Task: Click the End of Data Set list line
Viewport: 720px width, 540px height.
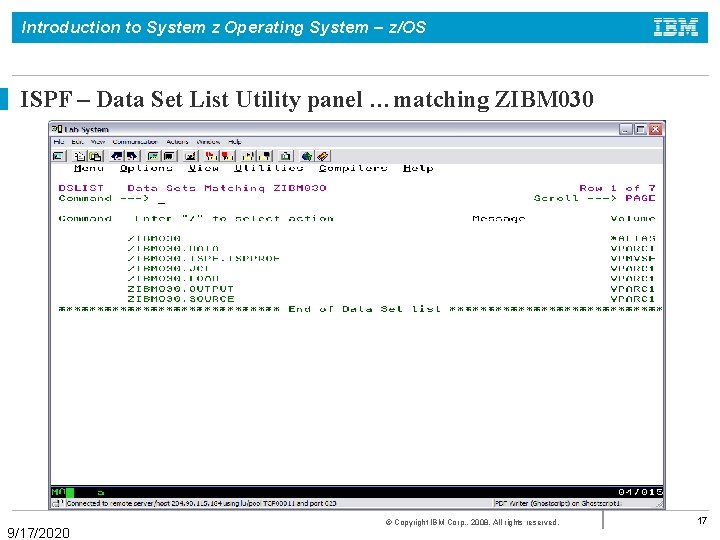Action: 360,309
